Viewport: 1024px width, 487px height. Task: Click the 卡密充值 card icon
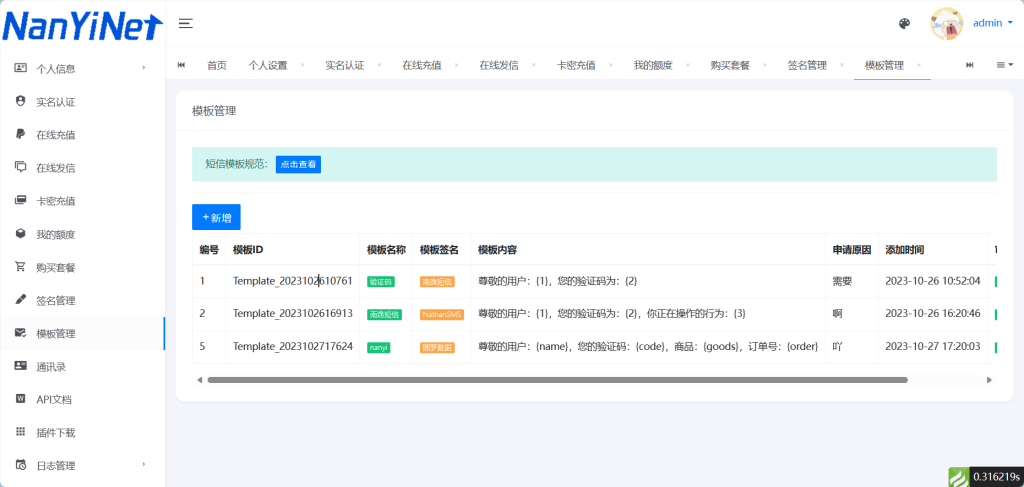[x=20, y=200]
